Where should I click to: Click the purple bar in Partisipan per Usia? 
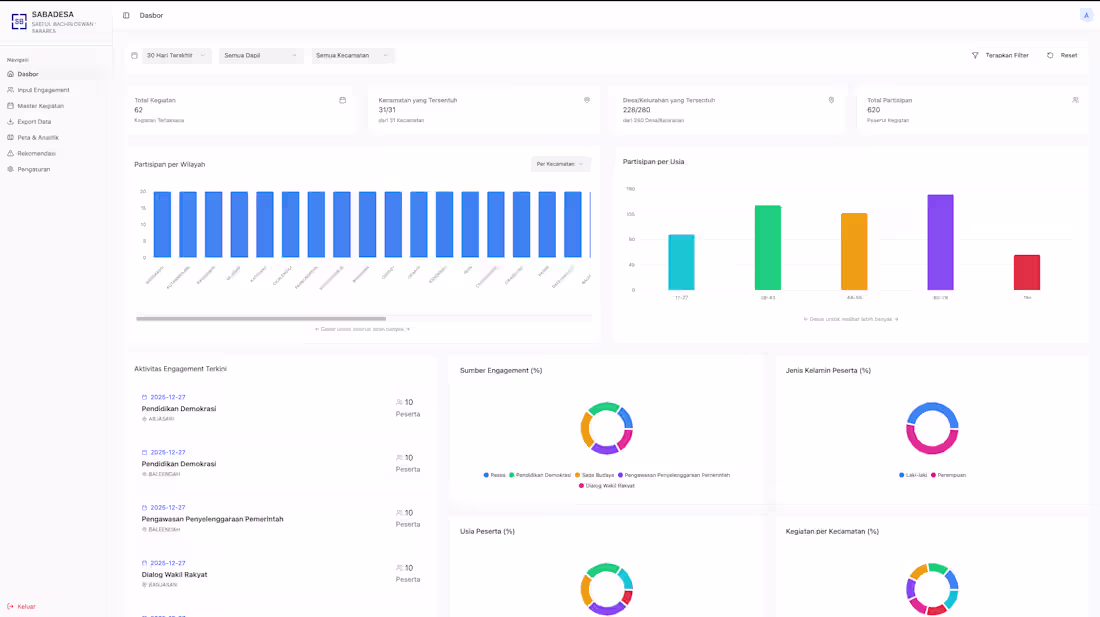[x=940, y=243]
